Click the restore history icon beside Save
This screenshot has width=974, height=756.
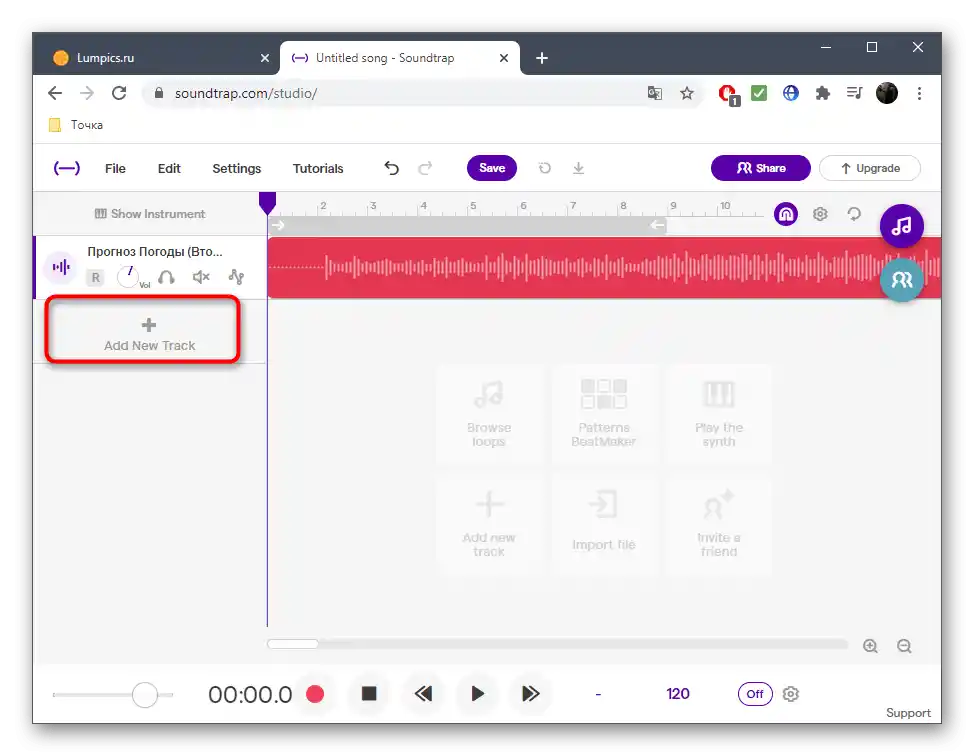[x=545, y=168]
